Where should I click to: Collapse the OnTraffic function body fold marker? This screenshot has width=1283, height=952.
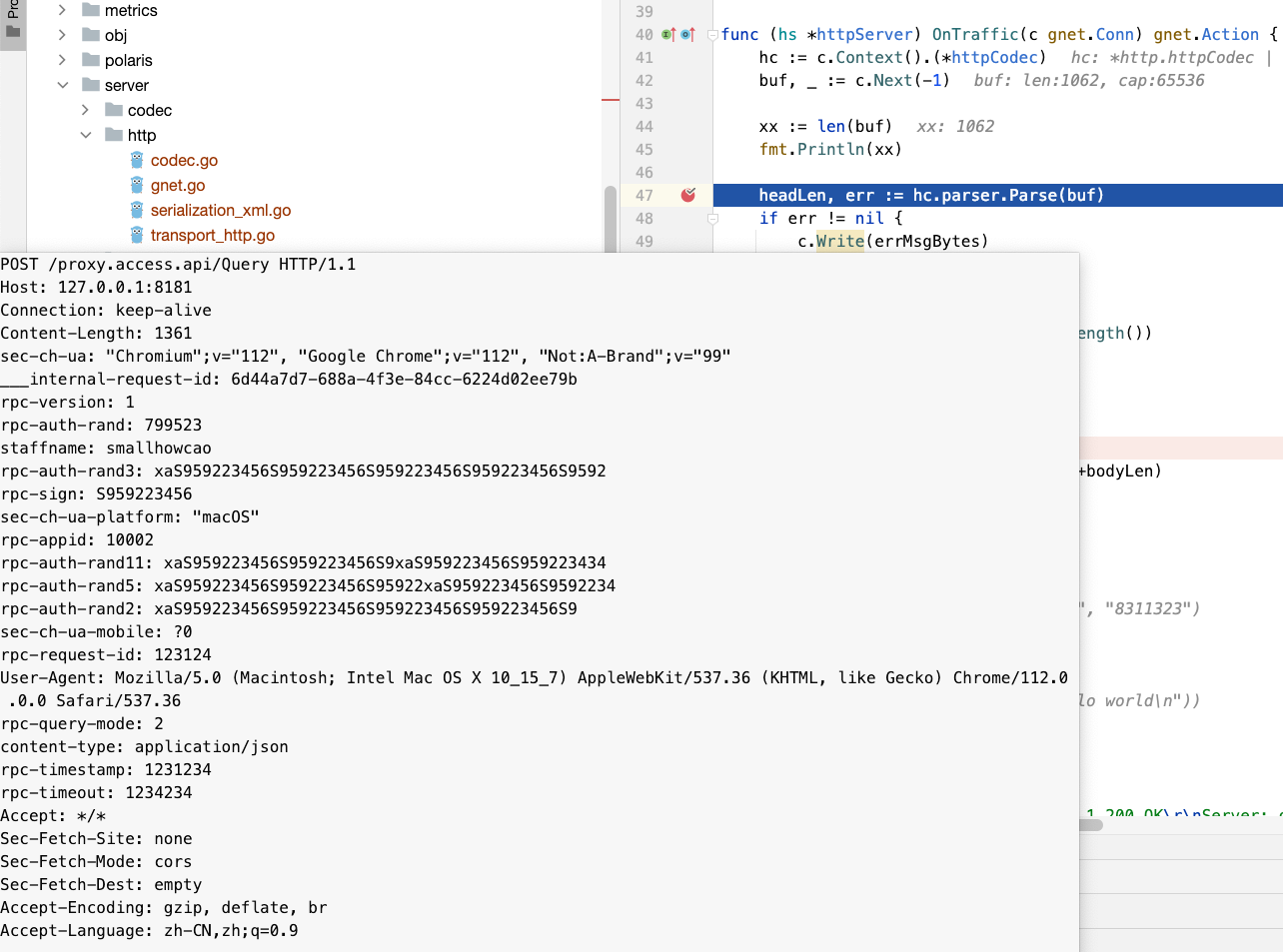click(x=711, y=34)
